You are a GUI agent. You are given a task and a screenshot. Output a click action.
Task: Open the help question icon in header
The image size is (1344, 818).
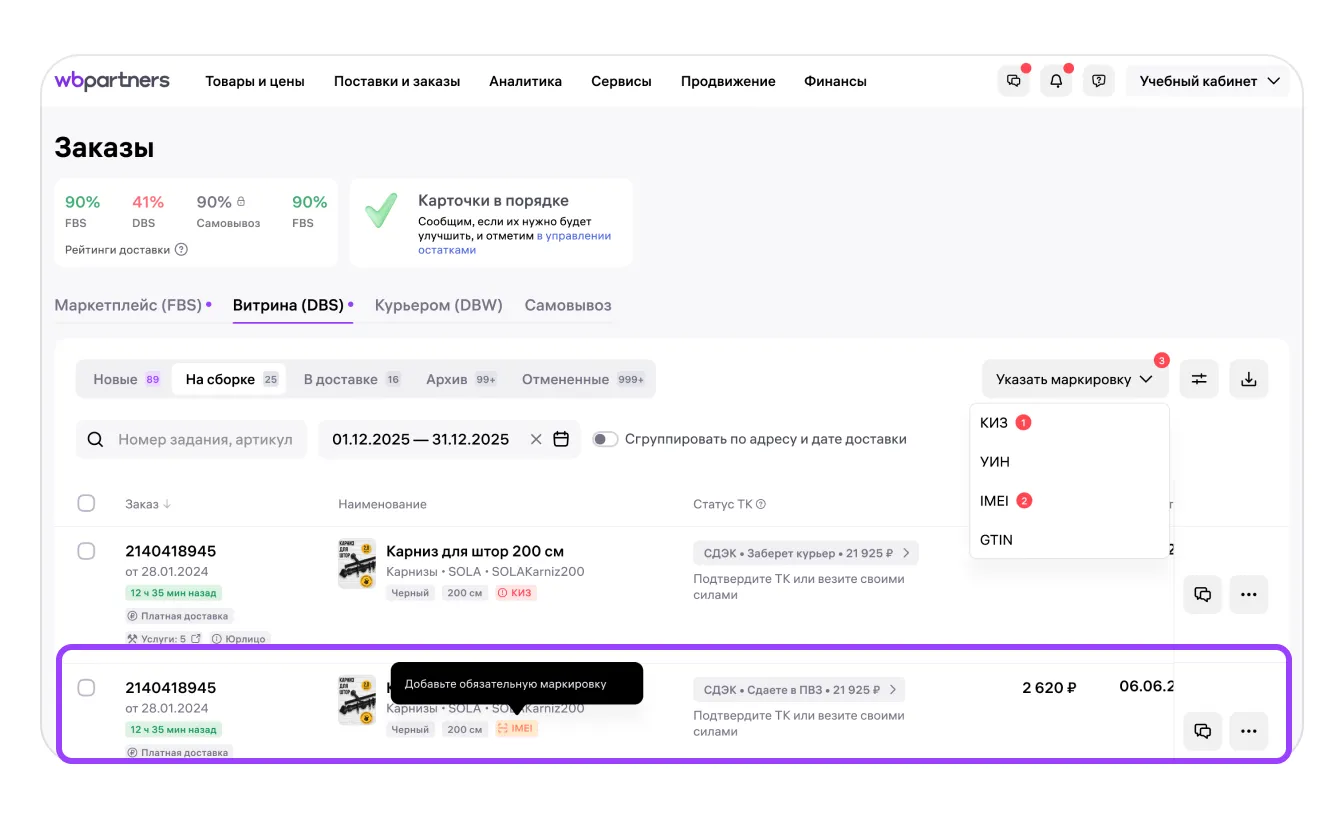coord(1099,81)
